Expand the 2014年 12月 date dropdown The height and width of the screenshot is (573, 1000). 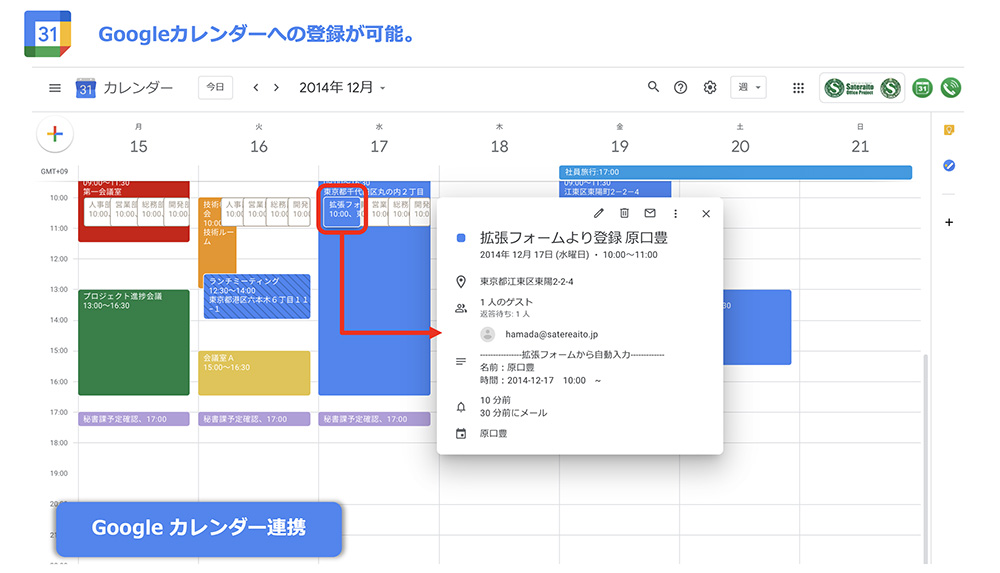tap(342, 87)
